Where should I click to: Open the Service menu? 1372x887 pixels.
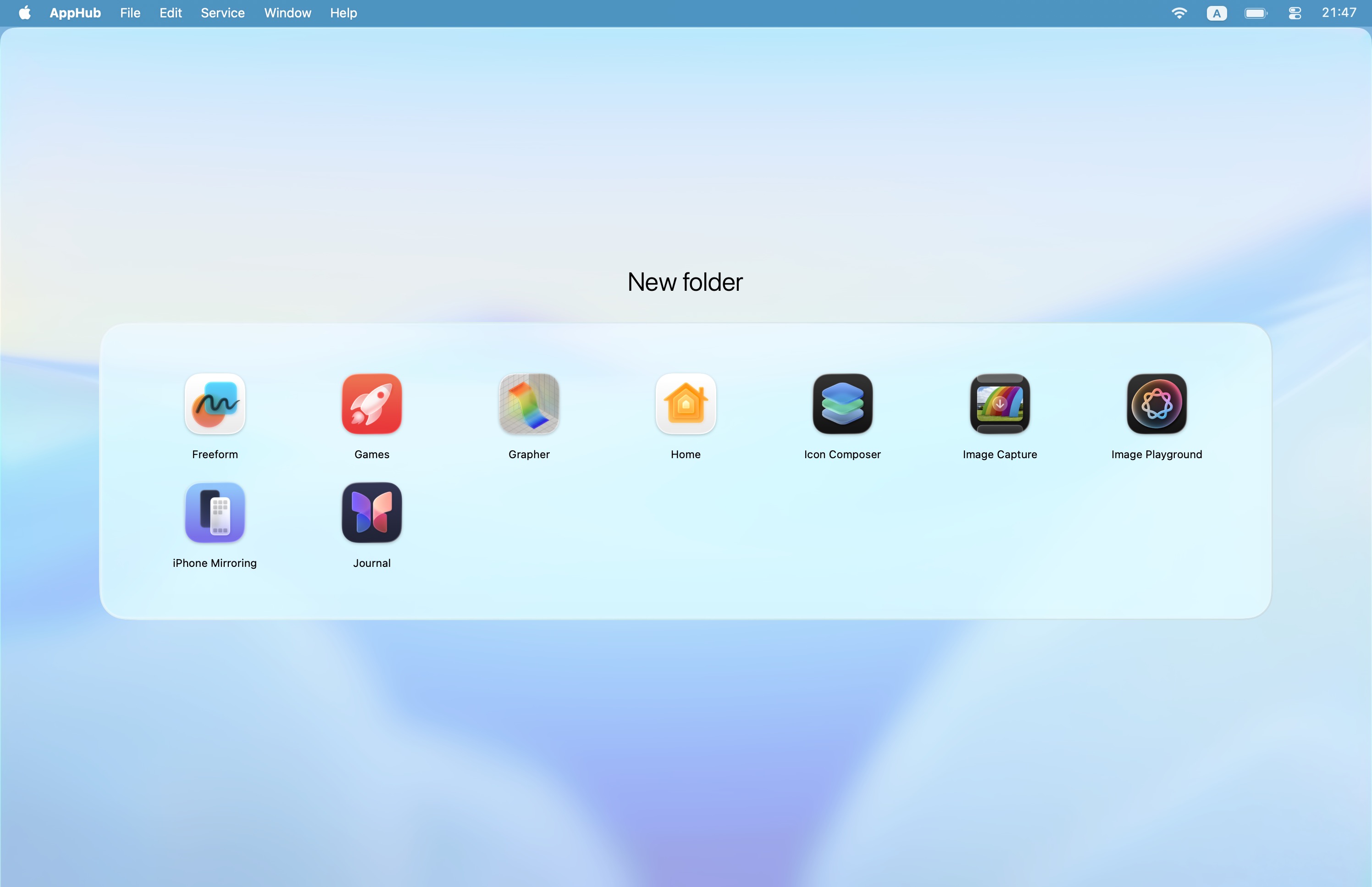222,13
